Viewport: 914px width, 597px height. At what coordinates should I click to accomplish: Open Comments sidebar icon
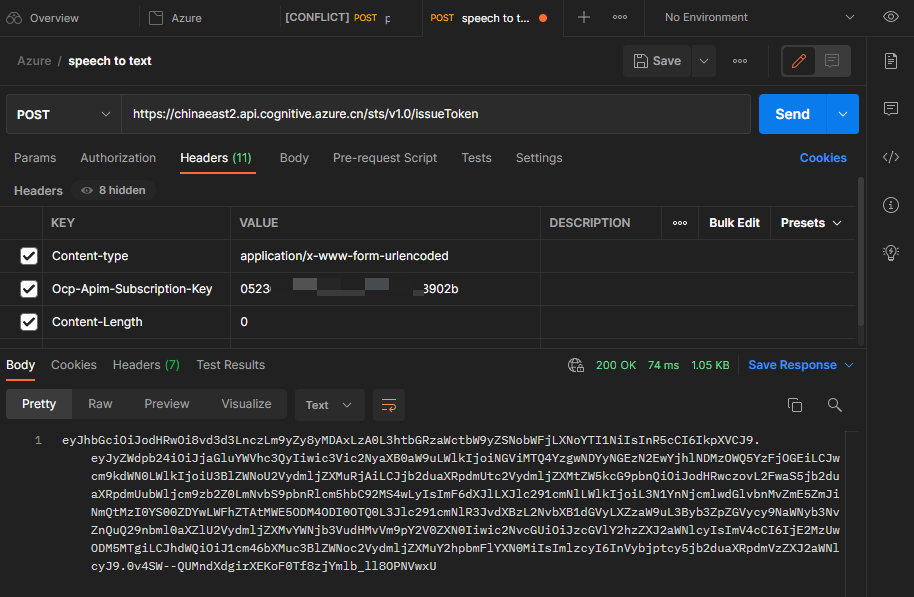point(890,108)
